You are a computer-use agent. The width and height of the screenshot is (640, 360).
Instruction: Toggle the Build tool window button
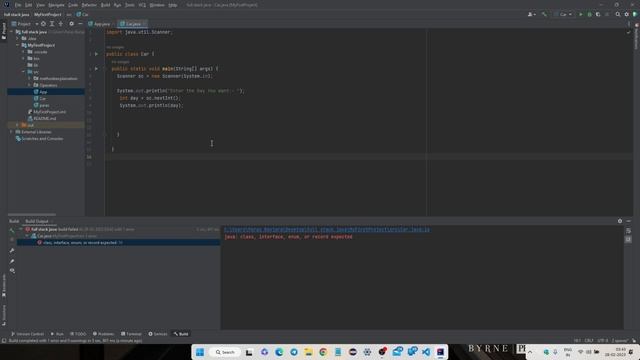tap(181, 334)
